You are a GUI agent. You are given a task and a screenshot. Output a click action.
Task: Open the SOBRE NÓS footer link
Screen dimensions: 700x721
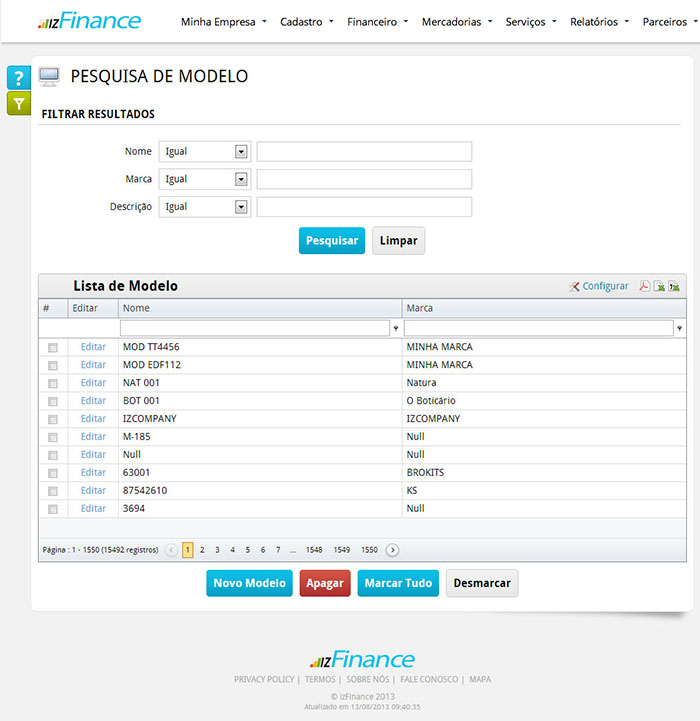(x=367, y=679)
